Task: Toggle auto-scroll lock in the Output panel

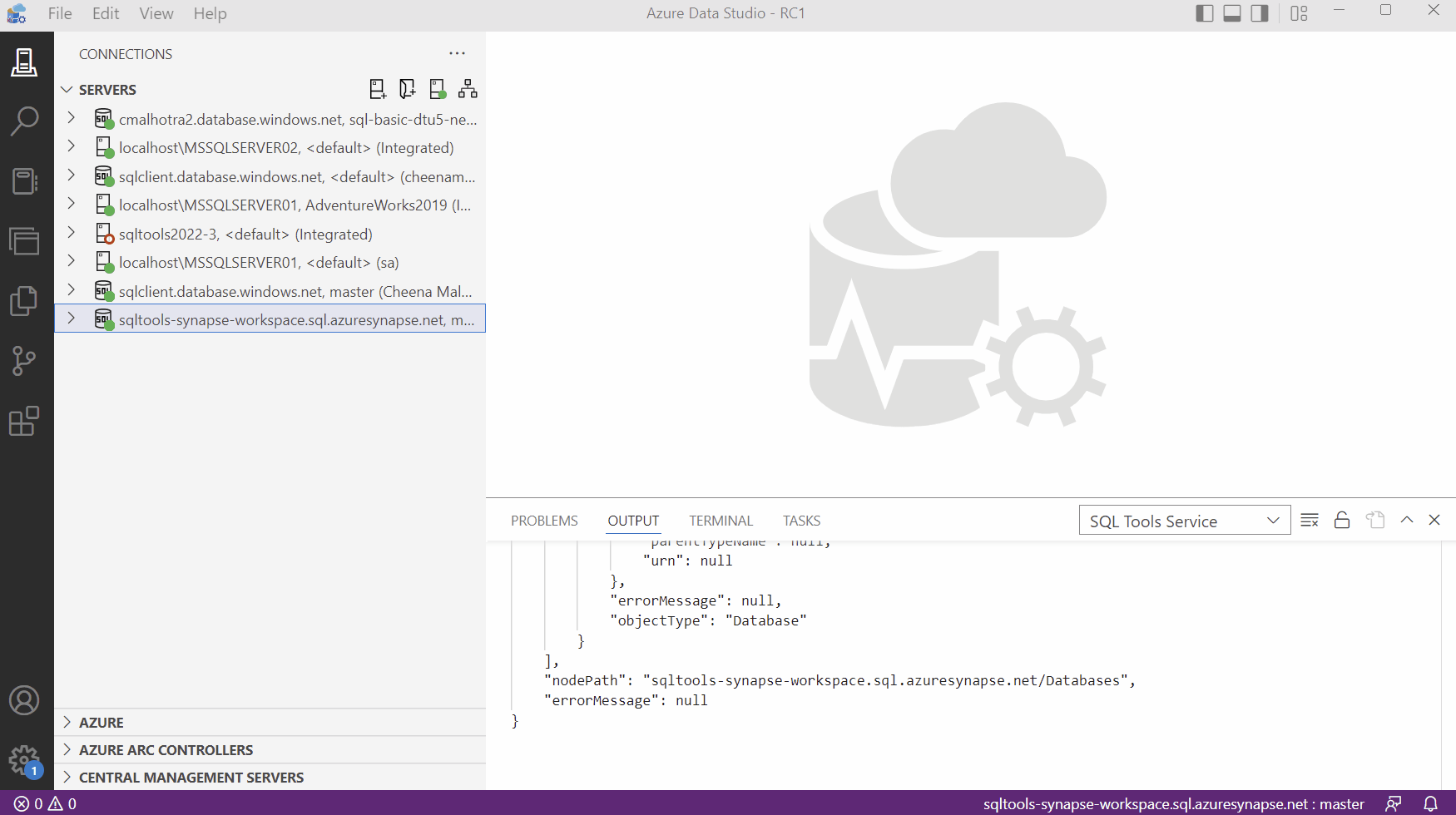Action: click(1341, 519)
